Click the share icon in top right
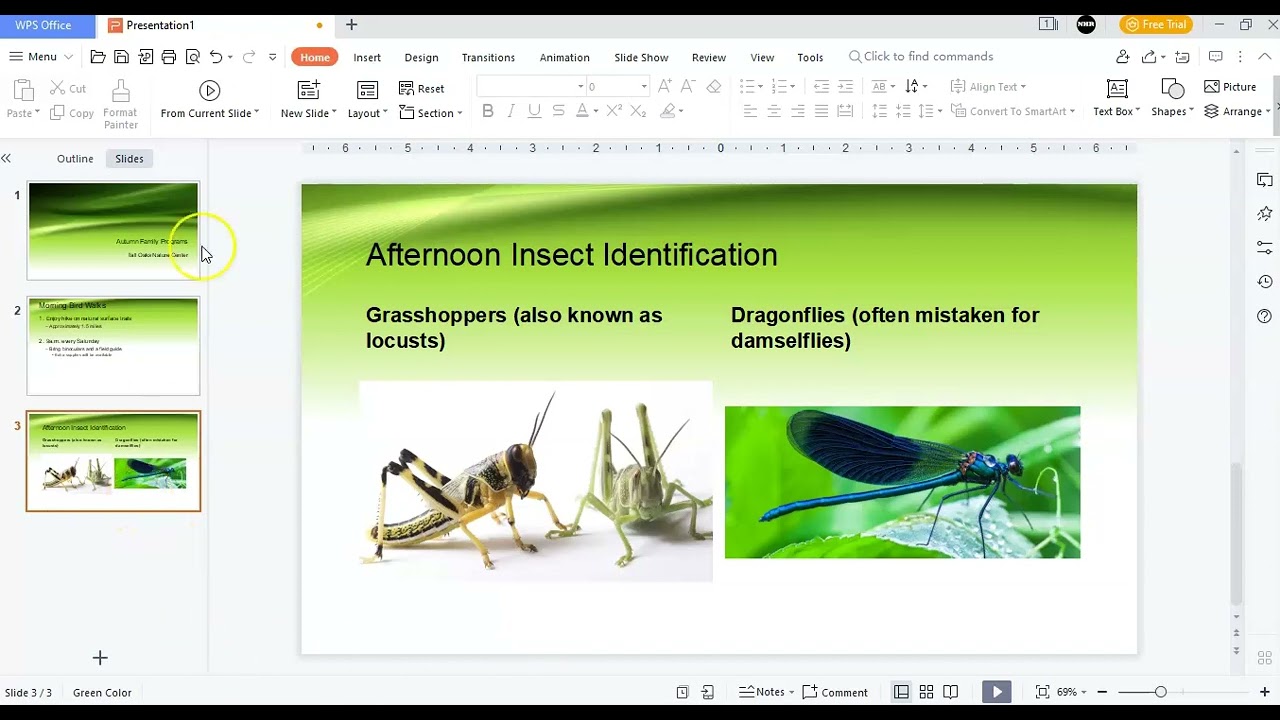1280x720 pixels. coord(1150,57)
